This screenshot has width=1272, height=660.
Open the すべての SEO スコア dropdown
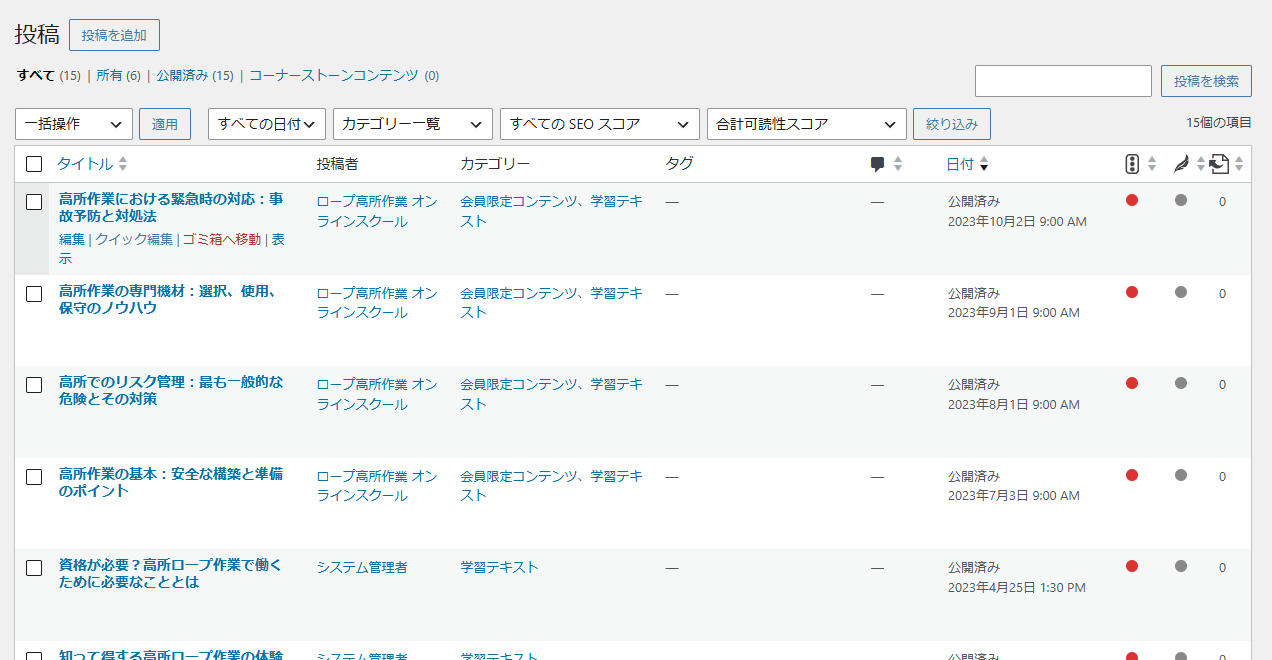600,124
